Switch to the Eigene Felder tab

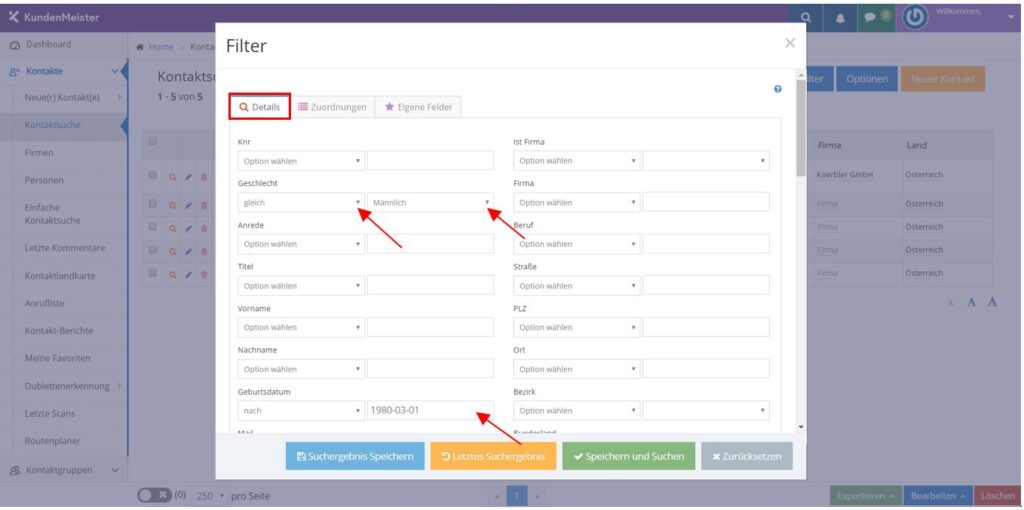pos(418,107)
